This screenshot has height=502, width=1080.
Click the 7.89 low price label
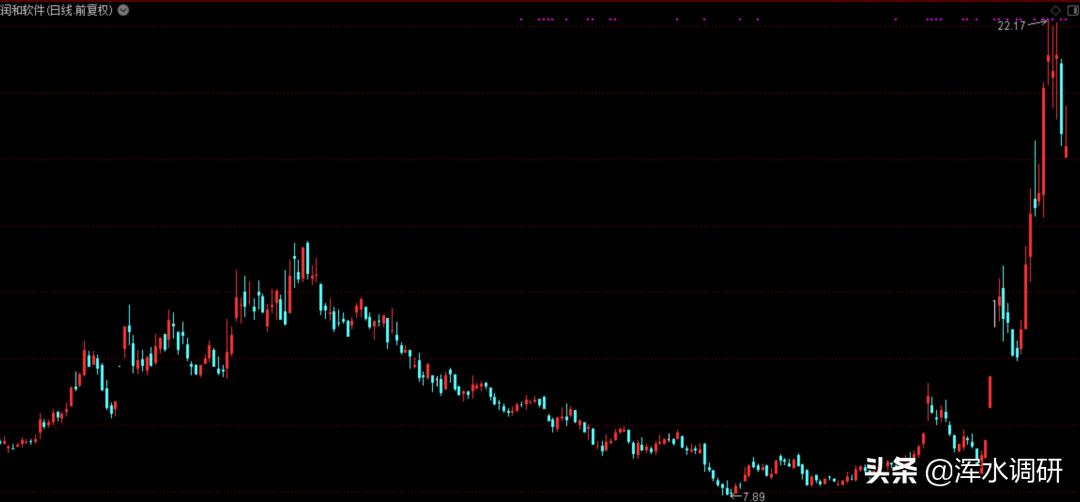point(754,496)
